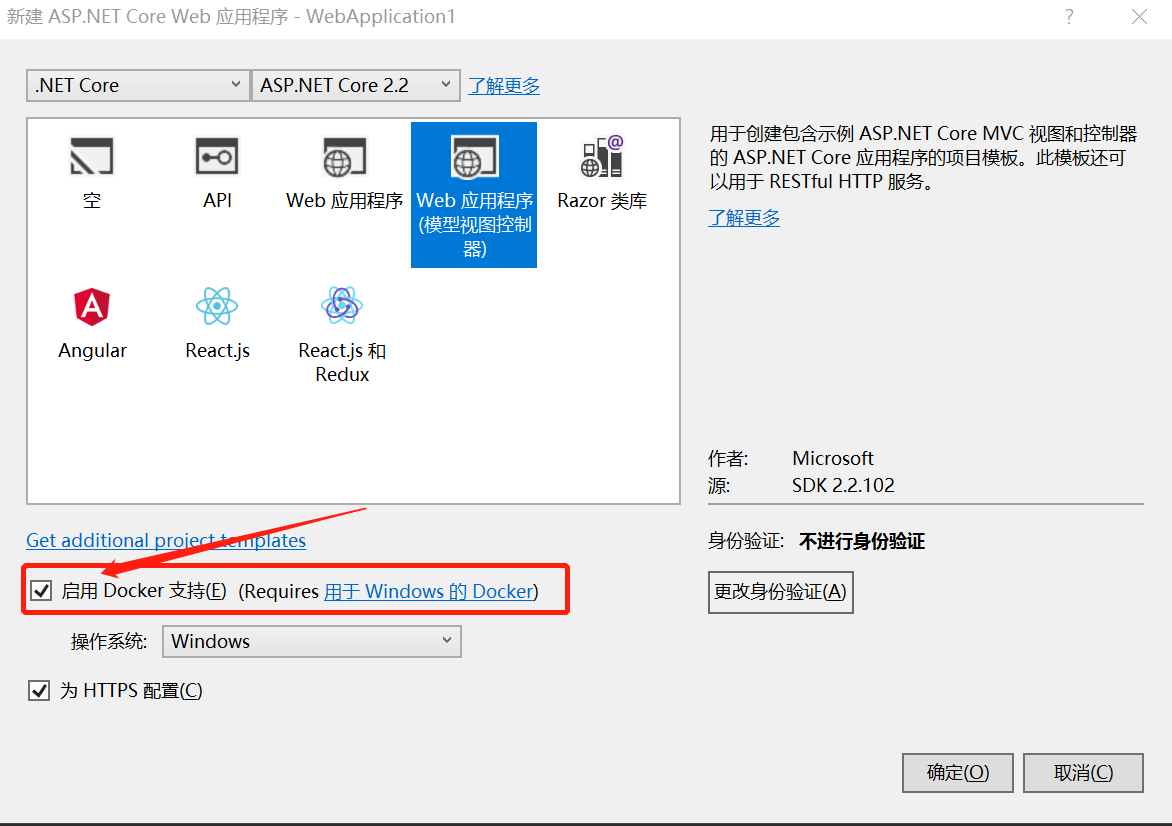Pick the Razor 类库 template

tap(602, 173)
